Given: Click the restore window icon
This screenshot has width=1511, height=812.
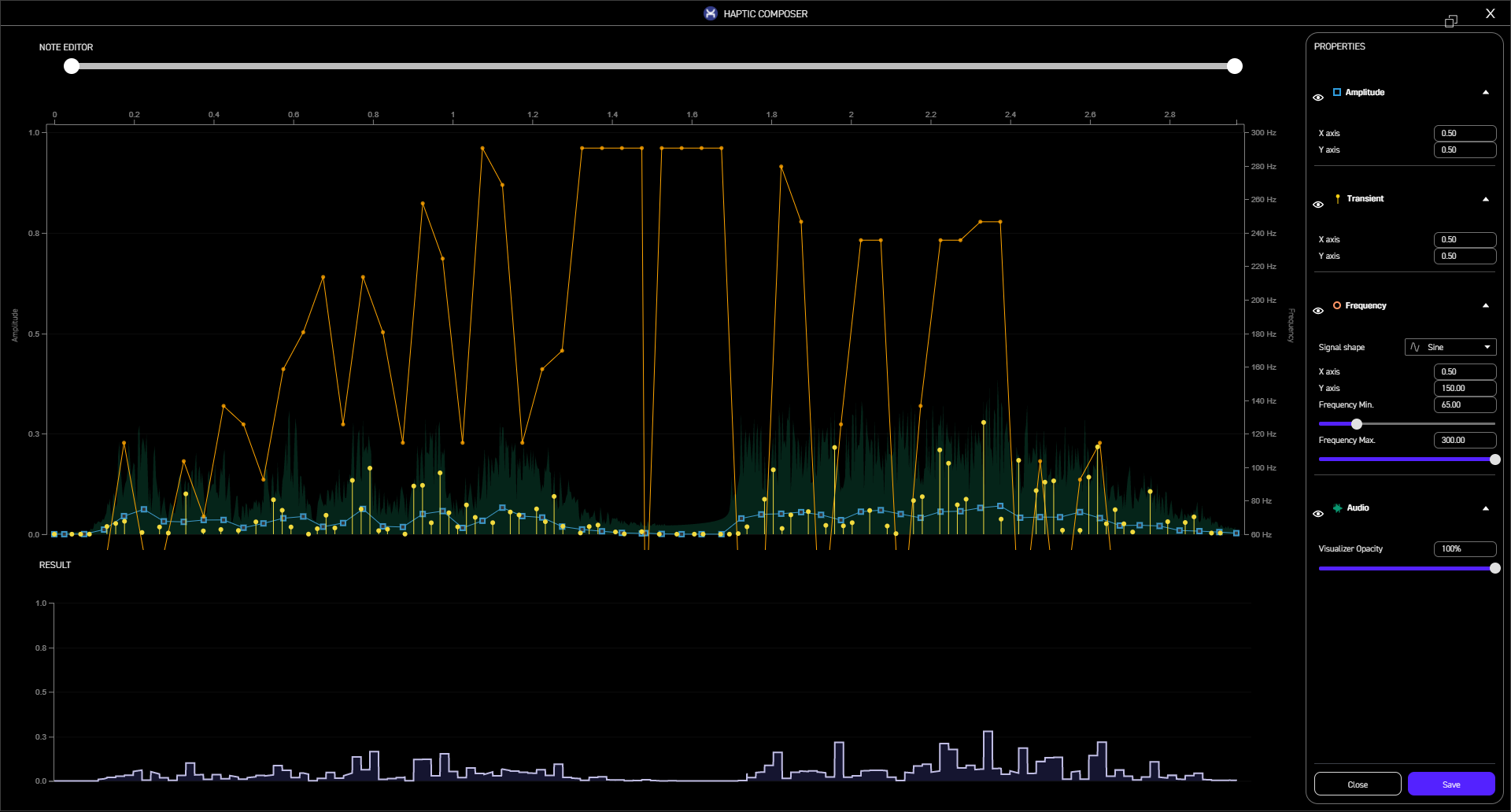Looking at the screenshot, I should click(x=1451, y=21).
